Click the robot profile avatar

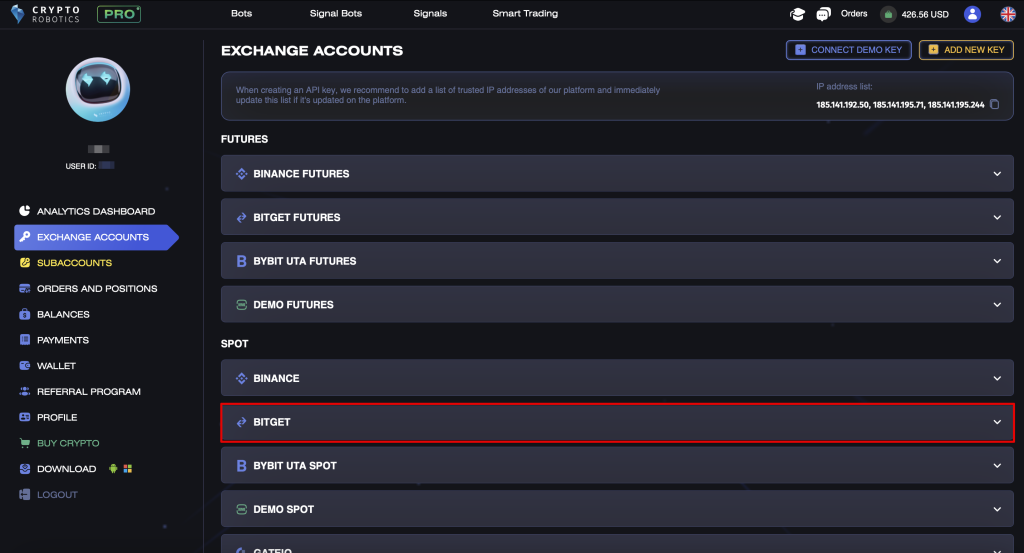click(98, 89)
